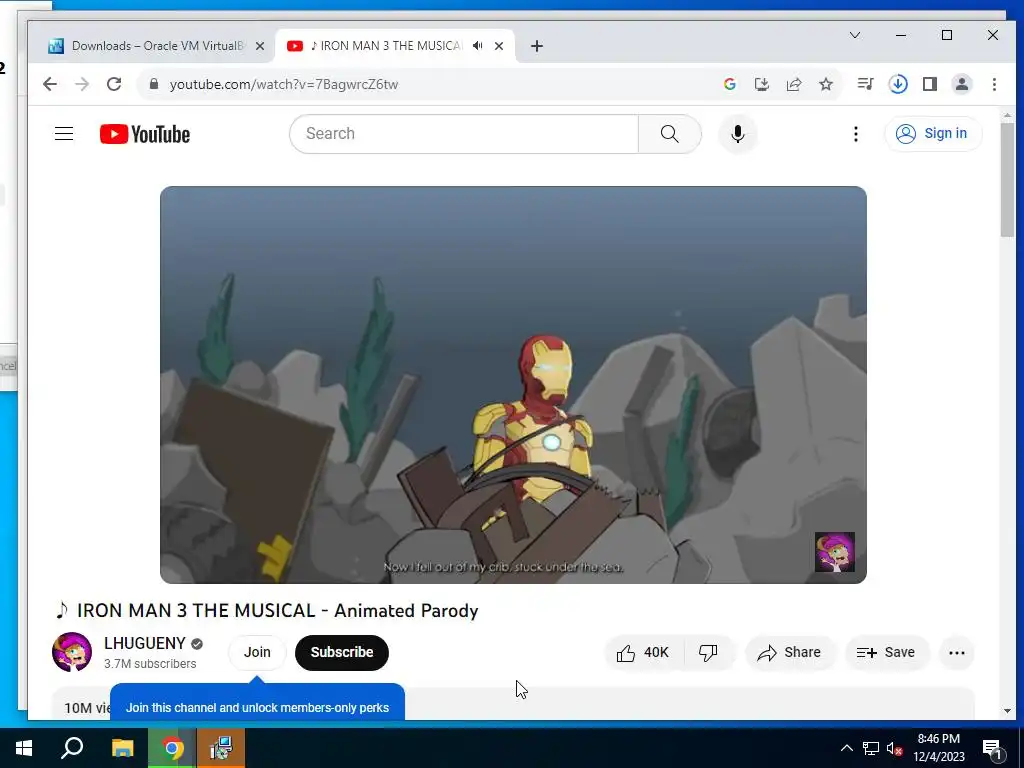This screenshot has width=1024, height=768.
Task: Open File Explorer from the taskbar
Action: coord(122,748)
